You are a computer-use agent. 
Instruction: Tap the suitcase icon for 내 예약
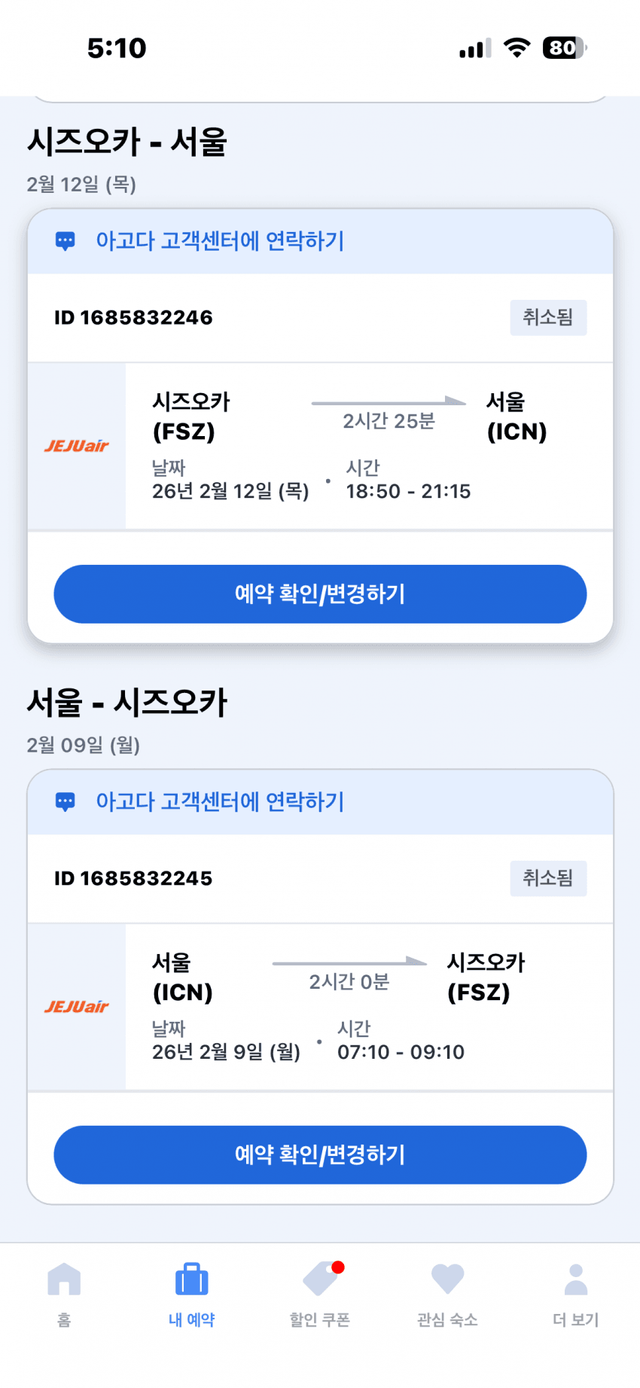[x=191, y=1279]
